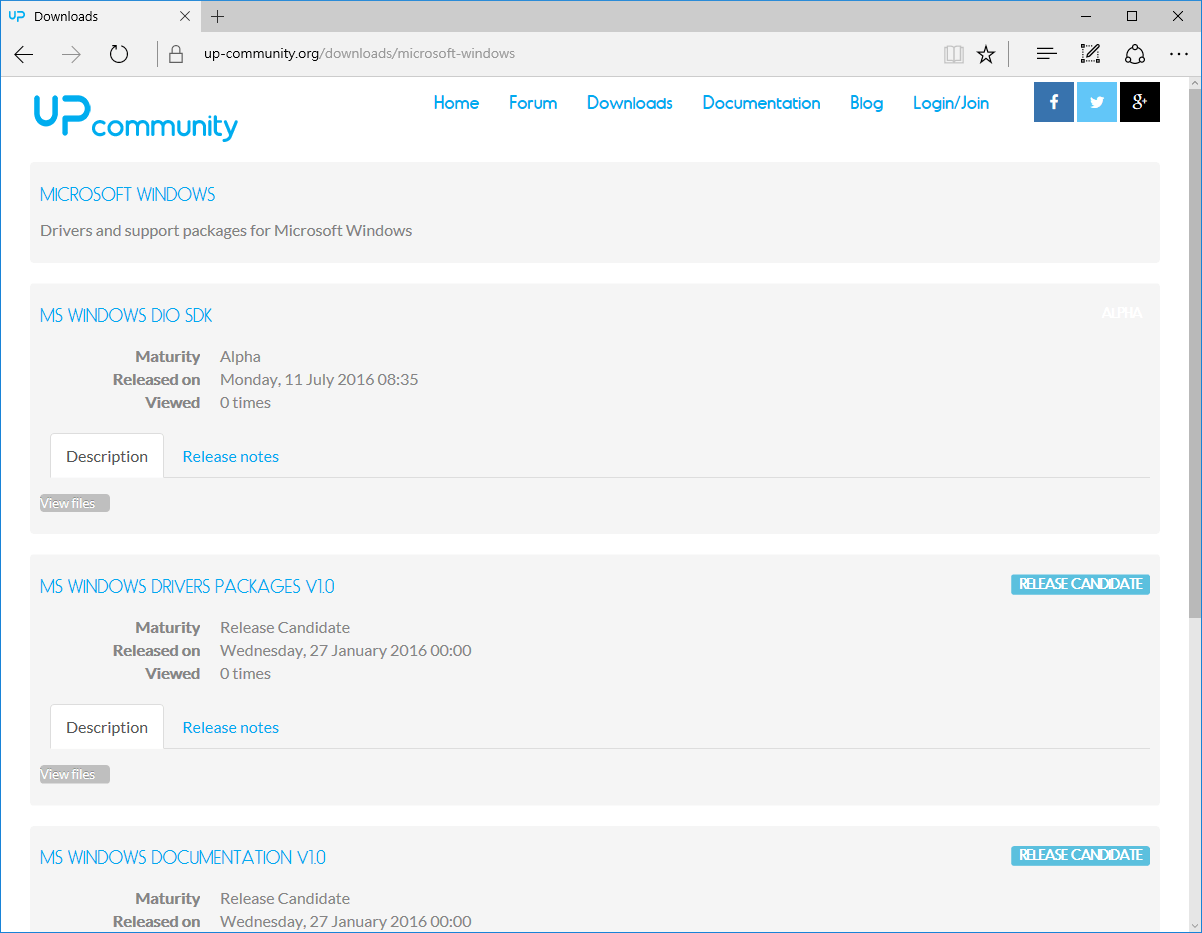This screenshot has width=1202, height=933.
Task: Click the Google Plus icon
Action: coord(1139,102)
